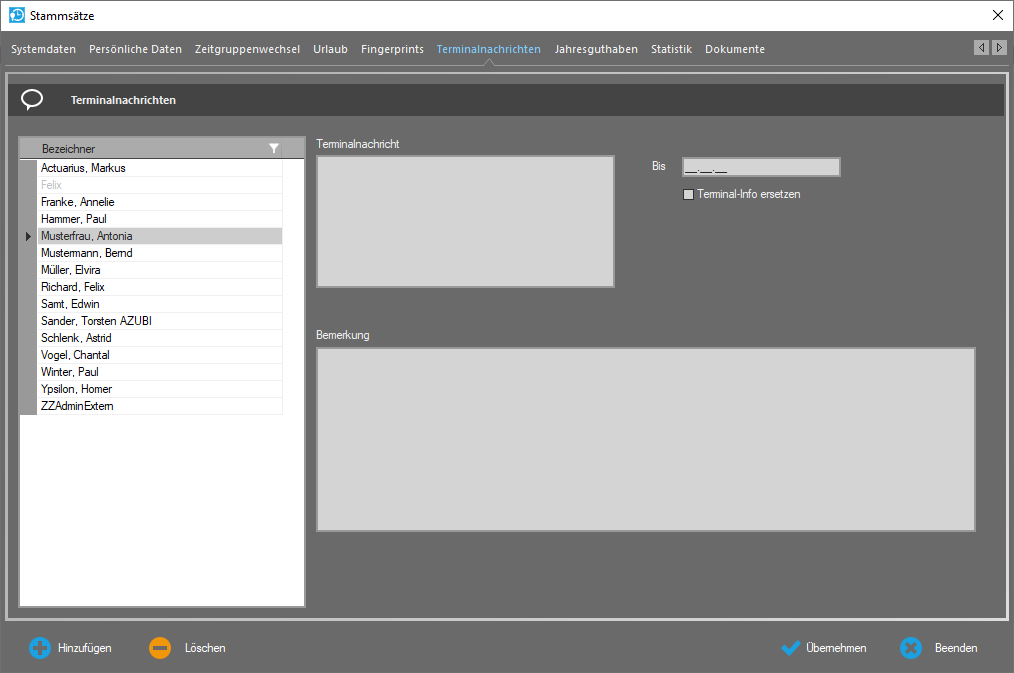Open the Dokumente tab
Image resolution: width=1014 pixels, height=673 pixels.
pos(734,49)
